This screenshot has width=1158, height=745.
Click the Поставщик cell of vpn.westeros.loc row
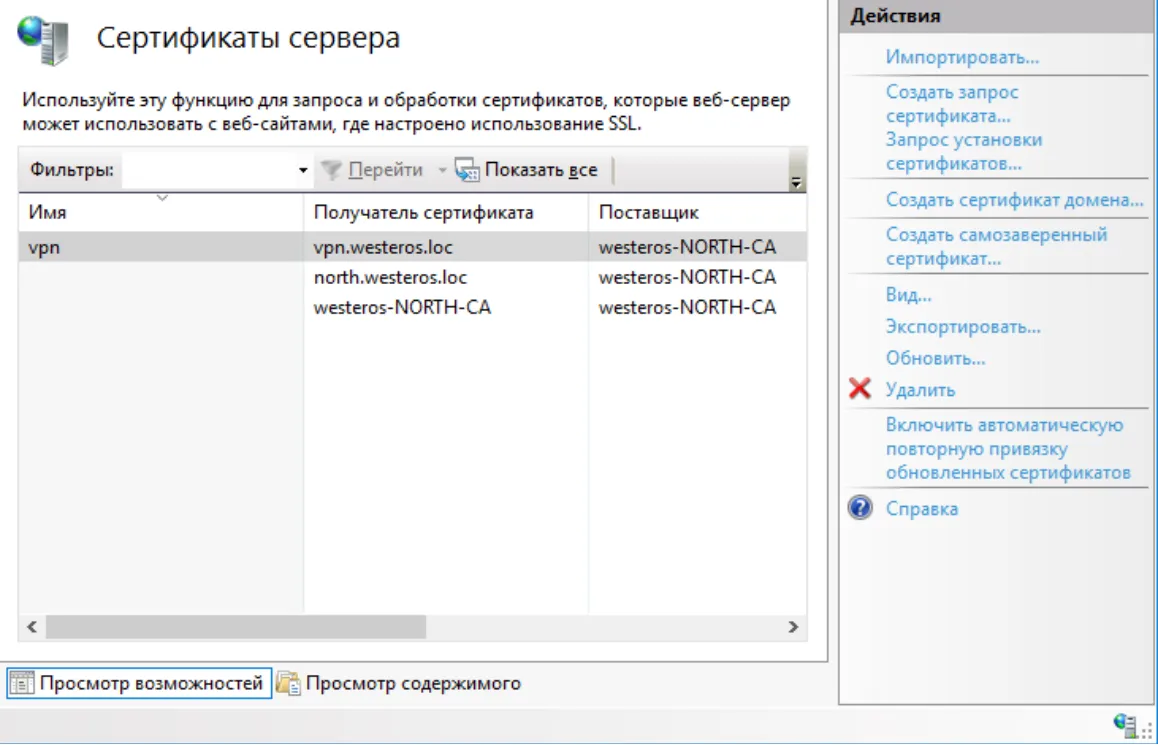[687, 247]
